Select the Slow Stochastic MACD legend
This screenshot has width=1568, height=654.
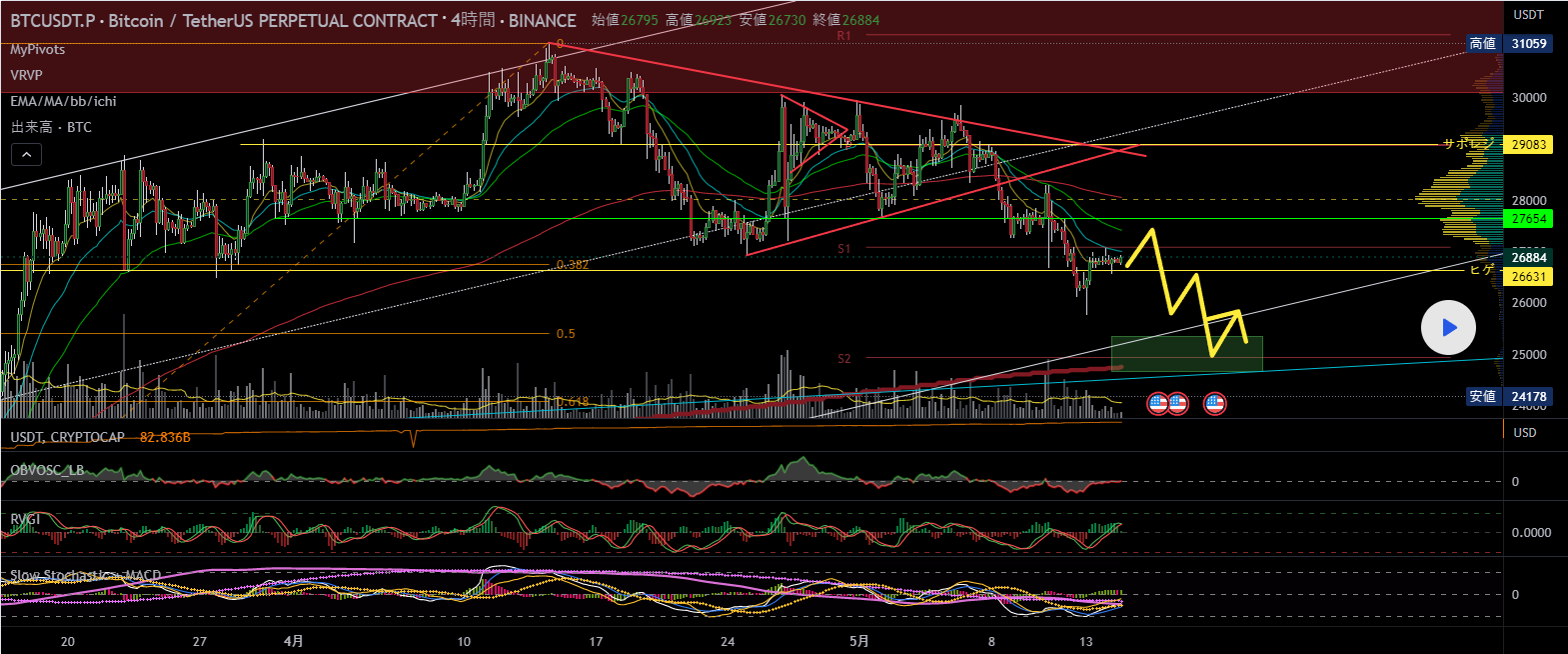pyautogui.click(x=85, y=576)
